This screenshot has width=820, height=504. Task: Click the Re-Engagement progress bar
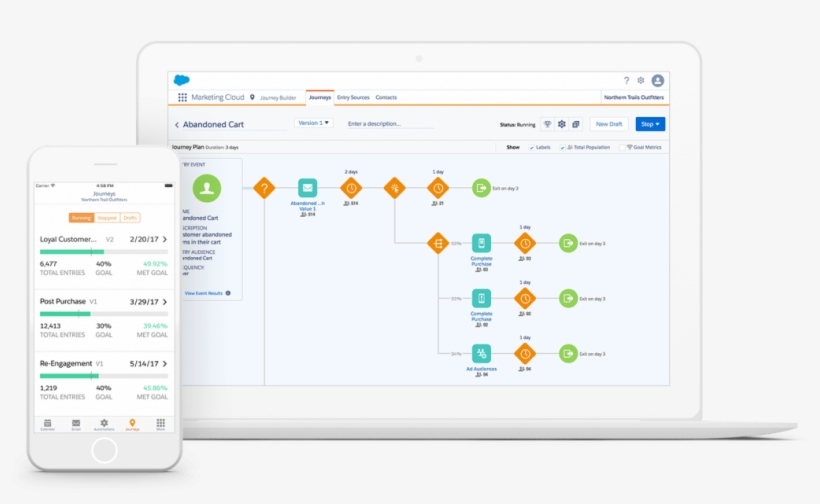[x=104, y=376]
